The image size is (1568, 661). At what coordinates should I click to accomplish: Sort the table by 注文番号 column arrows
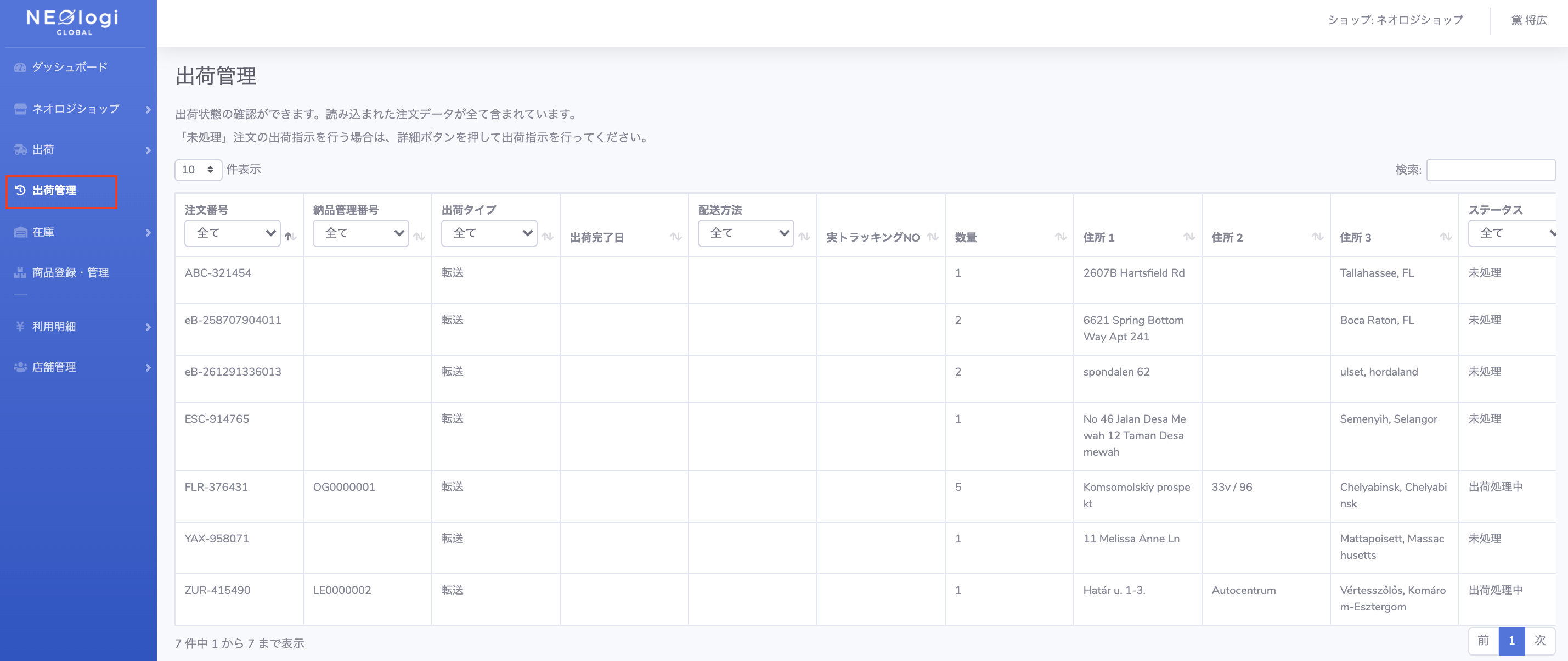pos(291,237)
